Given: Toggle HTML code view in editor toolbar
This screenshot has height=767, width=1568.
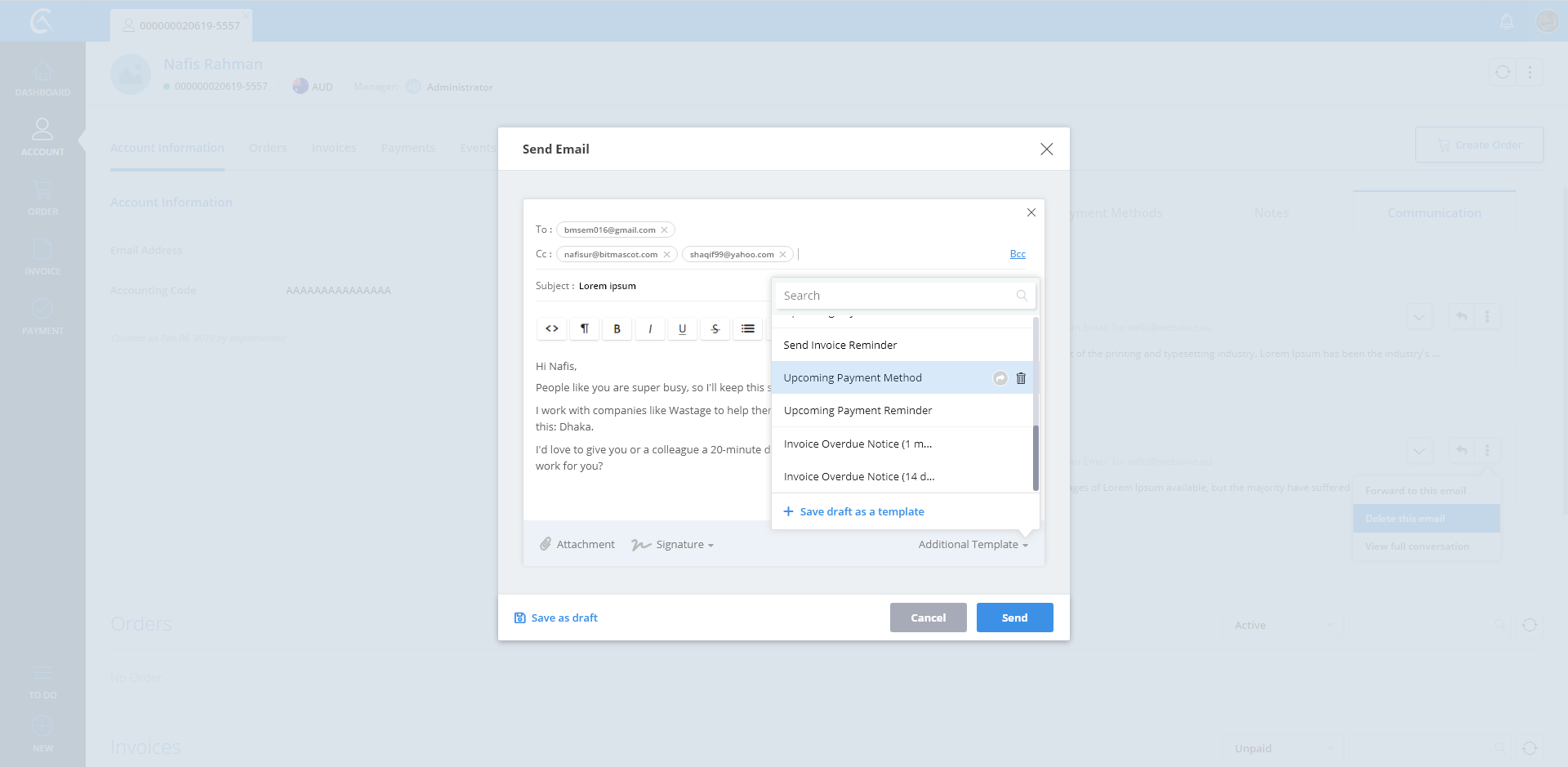Looking at the screenshot, I should pos(552,328).
